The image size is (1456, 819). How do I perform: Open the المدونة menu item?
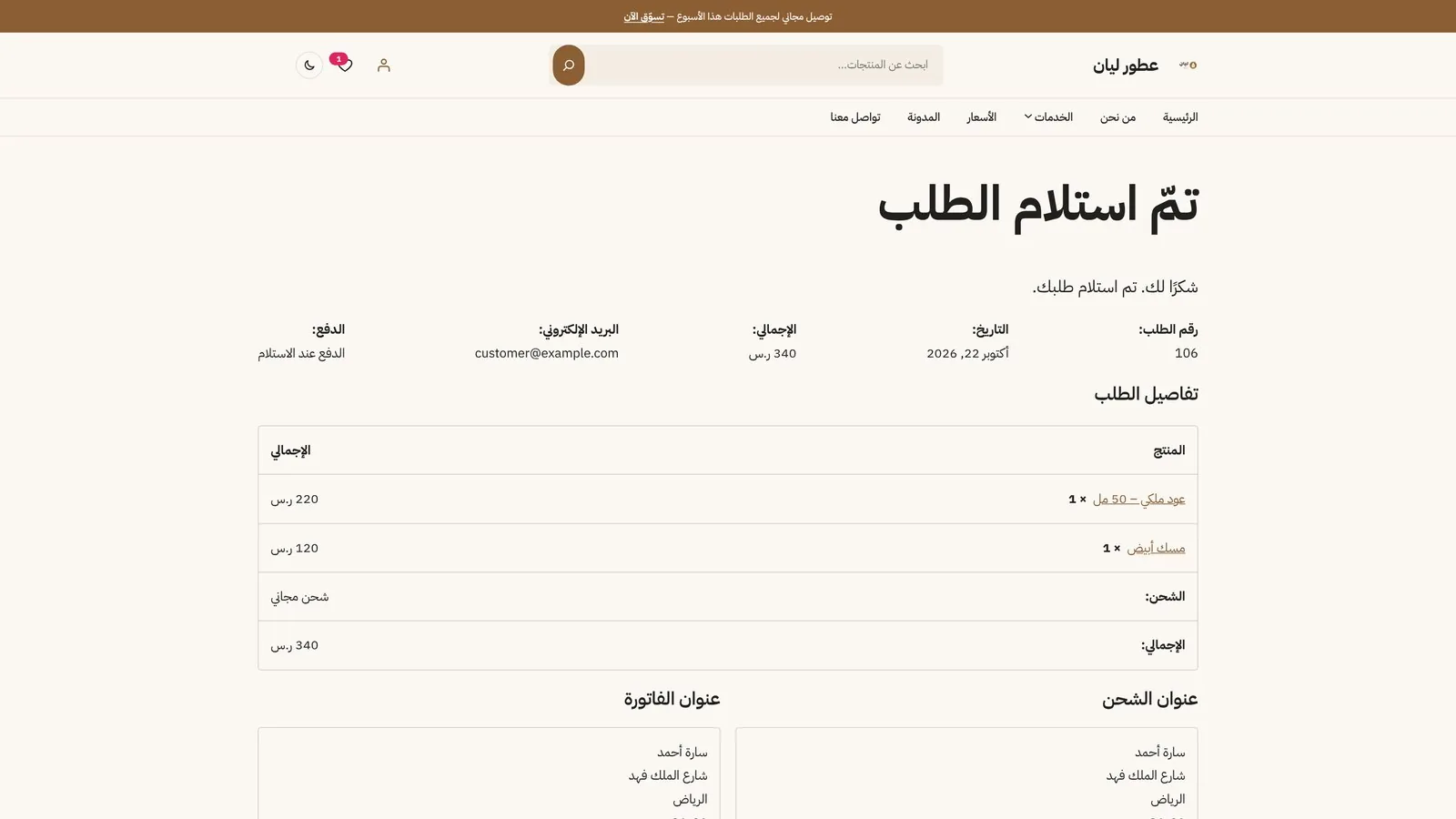[x=924, y=117]
